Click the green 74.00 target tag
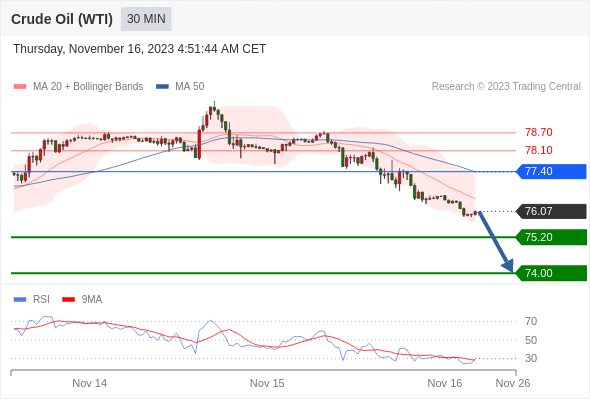Image resolution: width=590 pixels, height=400 pixels. click(551, 273)
